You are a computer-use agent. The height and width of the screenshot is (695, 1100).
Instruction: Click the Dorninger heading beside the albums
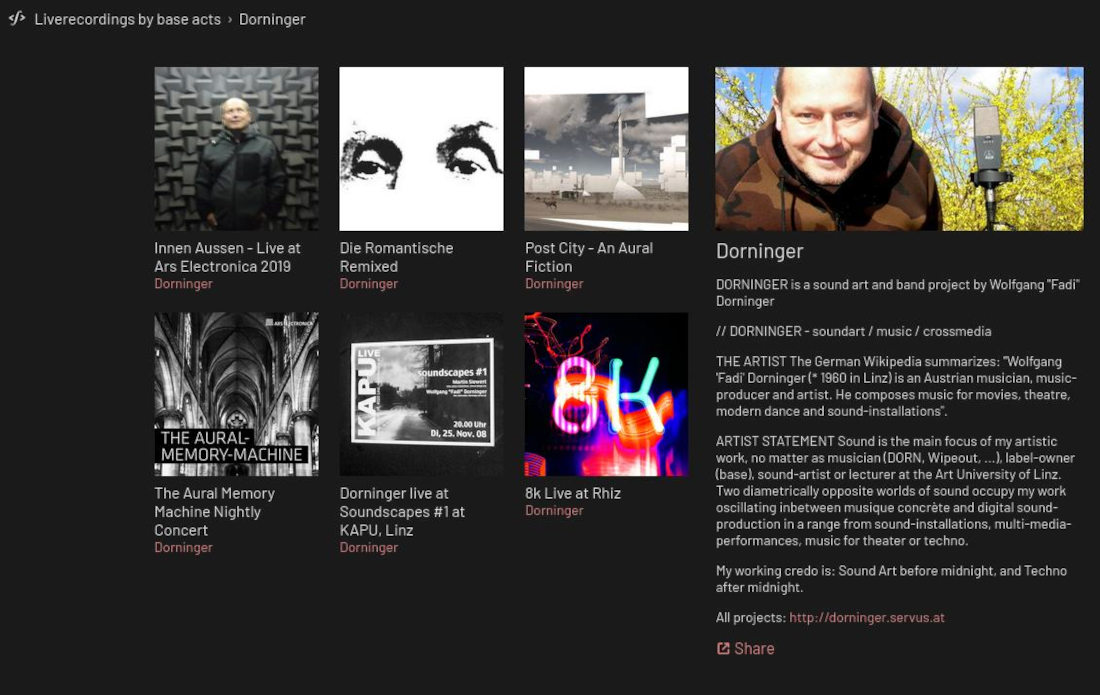click(x=760, y=252)
